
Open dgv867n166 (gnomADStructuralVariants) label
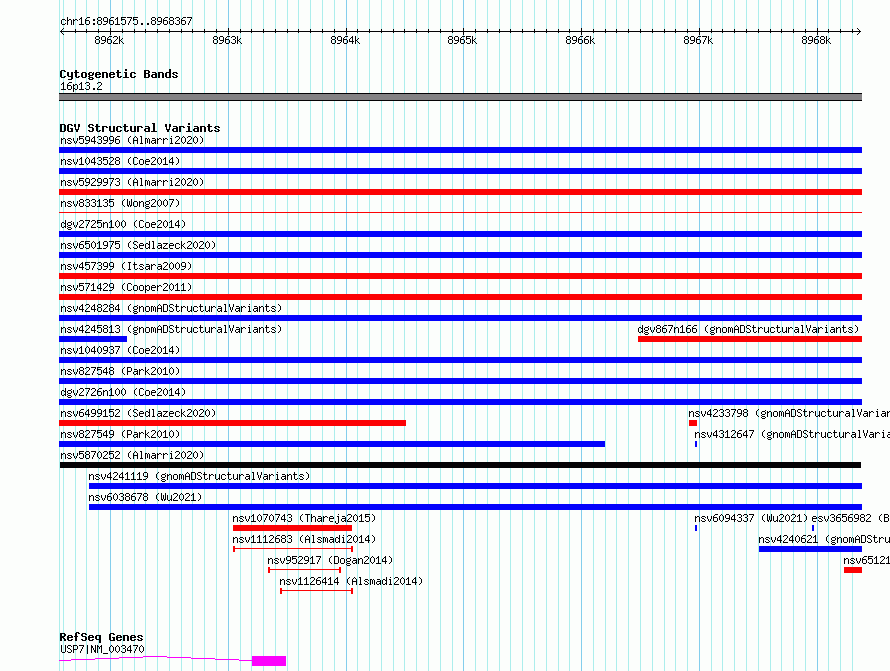(748, 329)
